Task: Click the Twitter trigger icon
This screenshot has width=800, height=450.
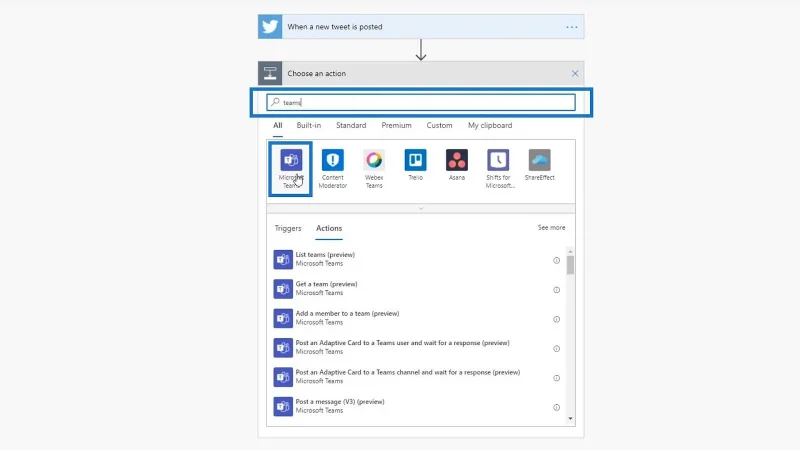Action: tap(270, 27)
